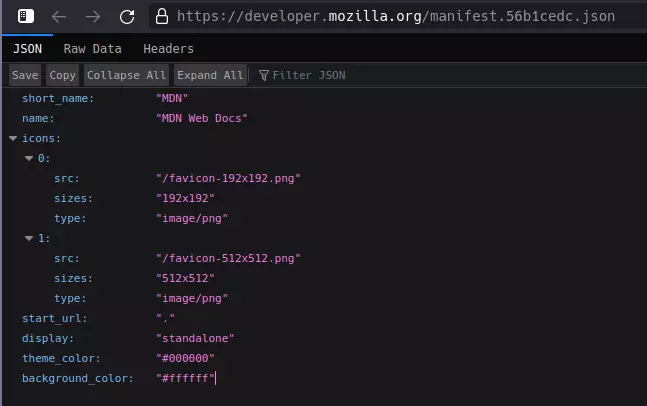Go back with the left arrow
The height and width of the screenshot is (406, 647).
59,17
